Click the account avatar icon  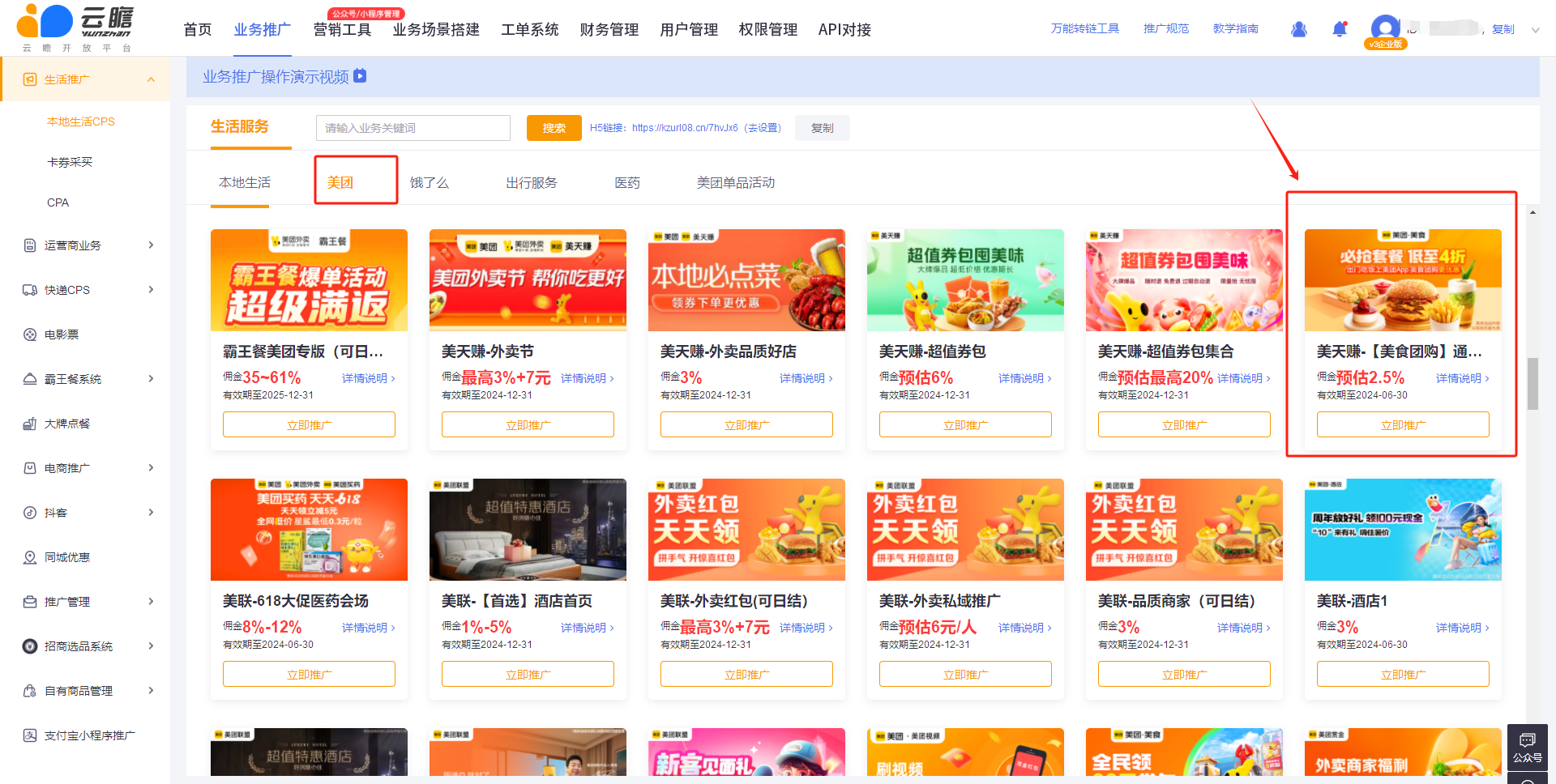[x=1385, y=29]
